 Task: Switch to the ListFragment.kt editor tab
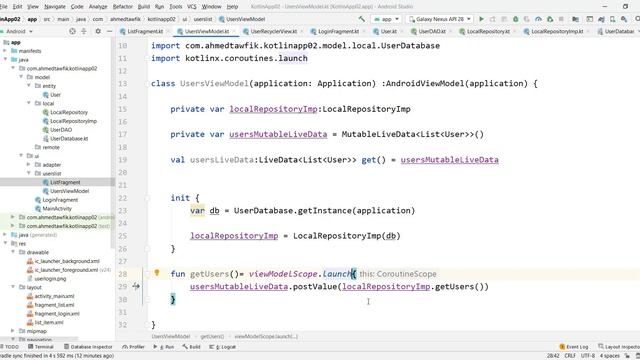[142, 31]
